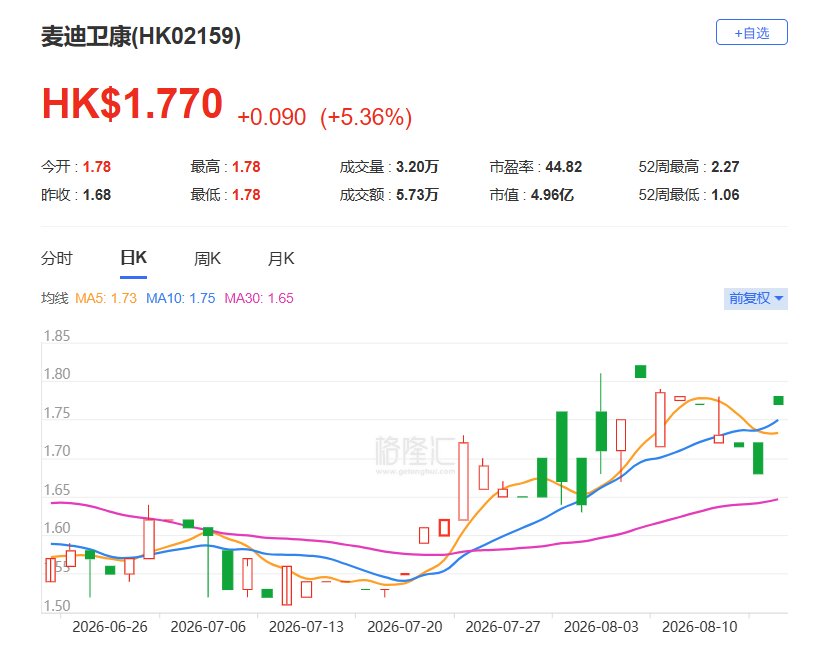Click the latest green candlestick at chart right
Screen dimensions: 825x651
(778, 400)
